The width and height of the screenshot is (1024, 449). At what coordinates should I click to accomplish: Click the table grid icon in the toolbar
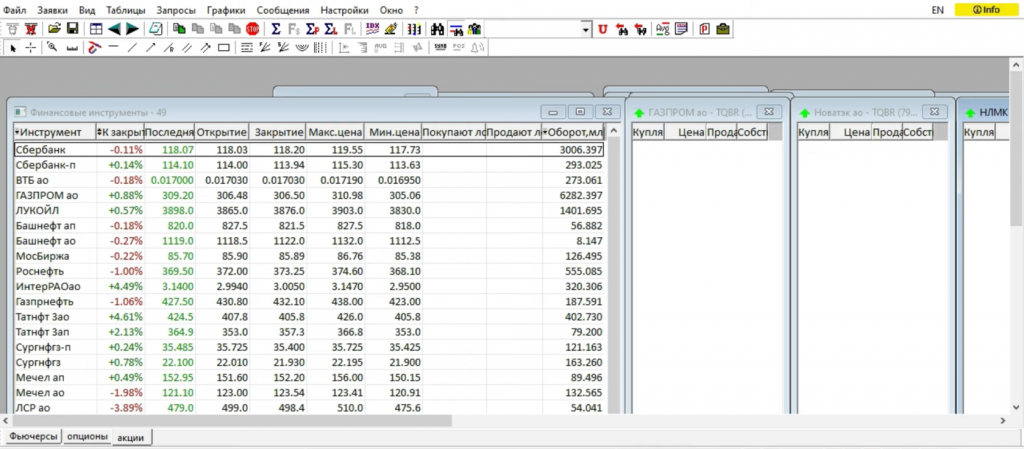tap(96, 29)
